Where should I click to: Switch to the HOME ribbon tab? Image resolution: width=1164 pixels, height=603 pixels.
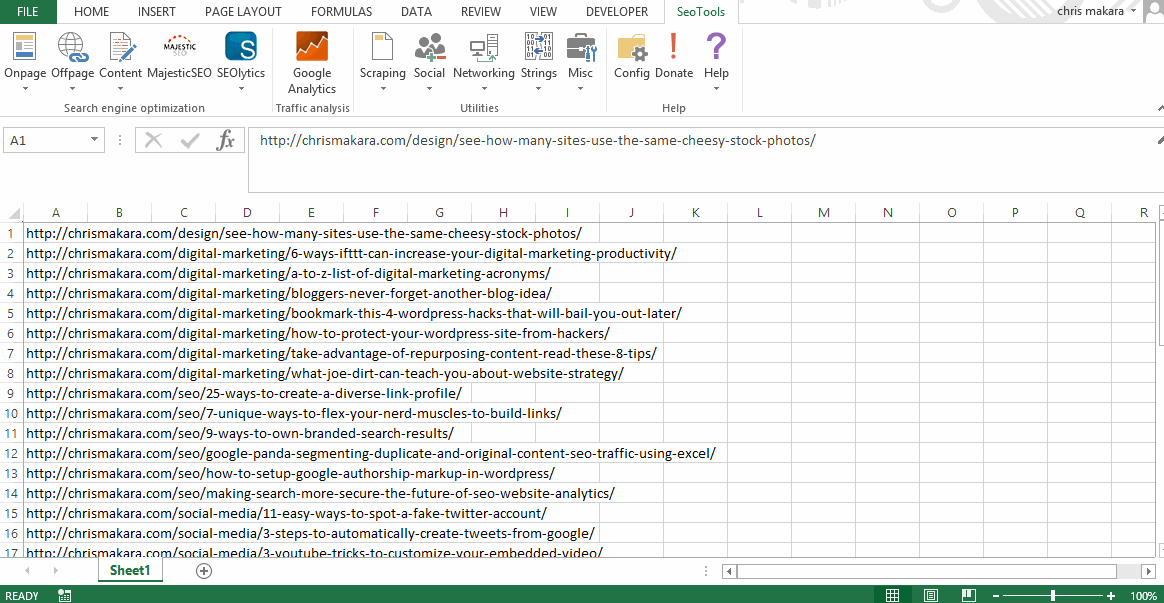(91, 11)
